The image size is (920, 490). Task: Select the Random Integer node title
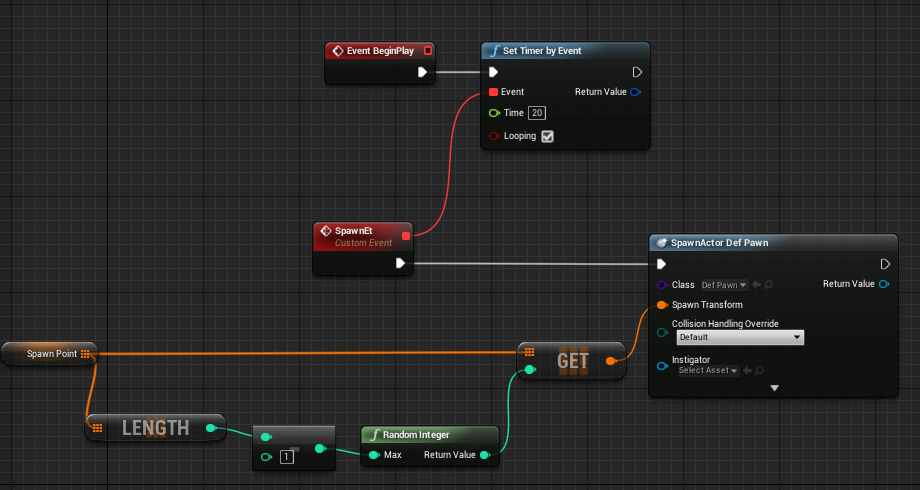coord(416,435)
